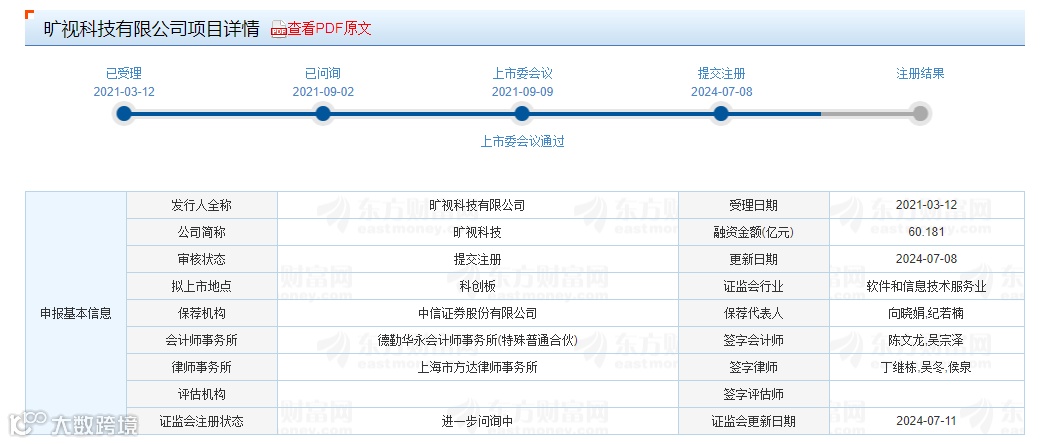
Task: Click the 审核状态 label cell
Action: point(202,259)
